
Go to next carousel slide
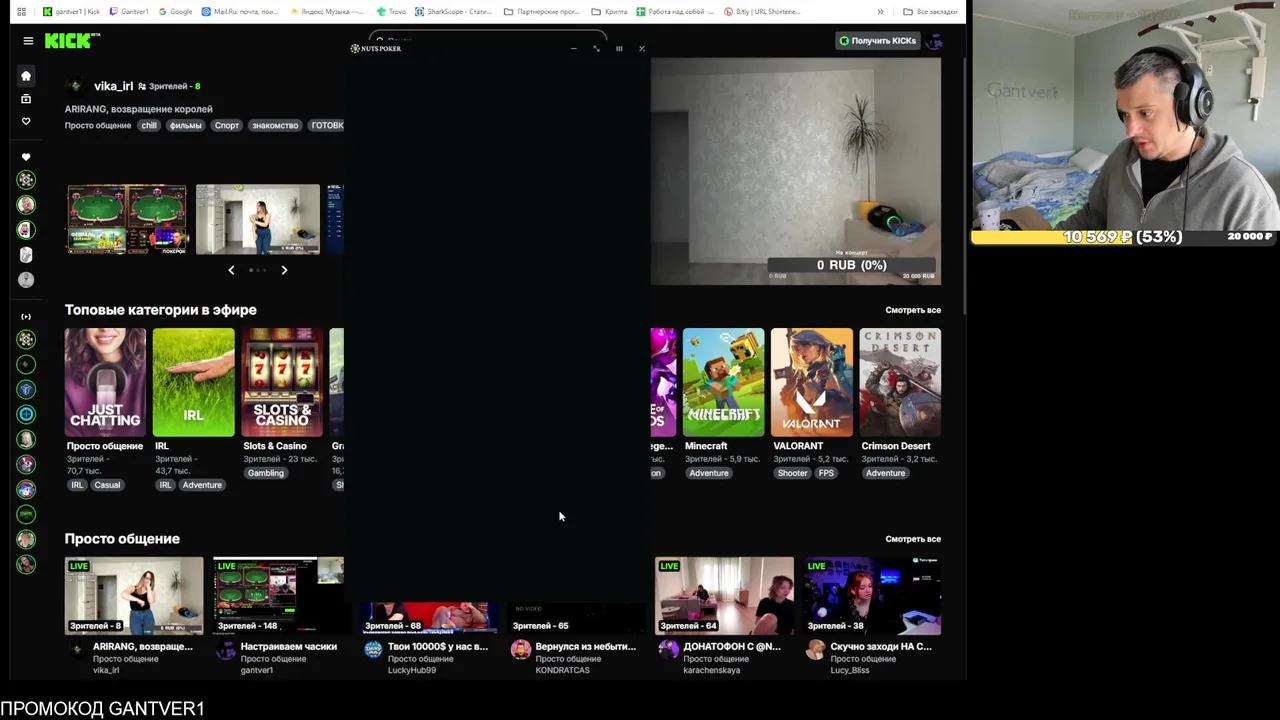coord(284,270)
